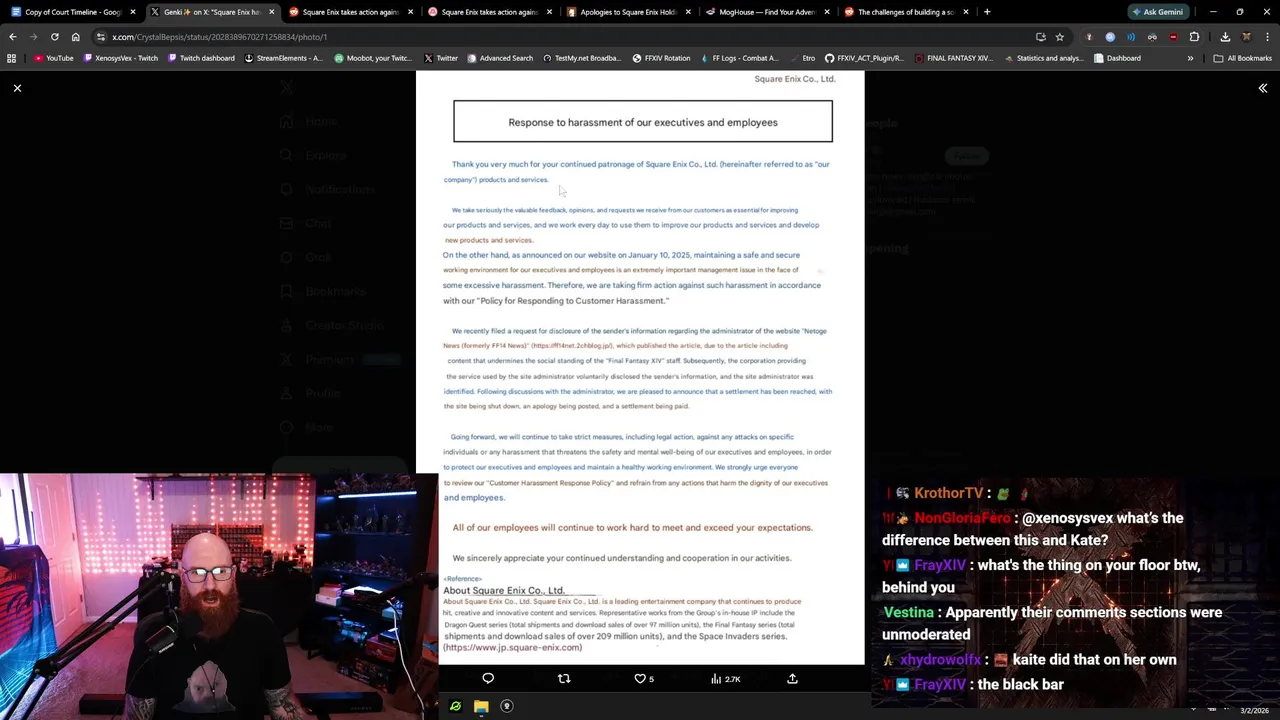
Task: Open Statistics and analysis bookmark
Action: click(1043, 58)
